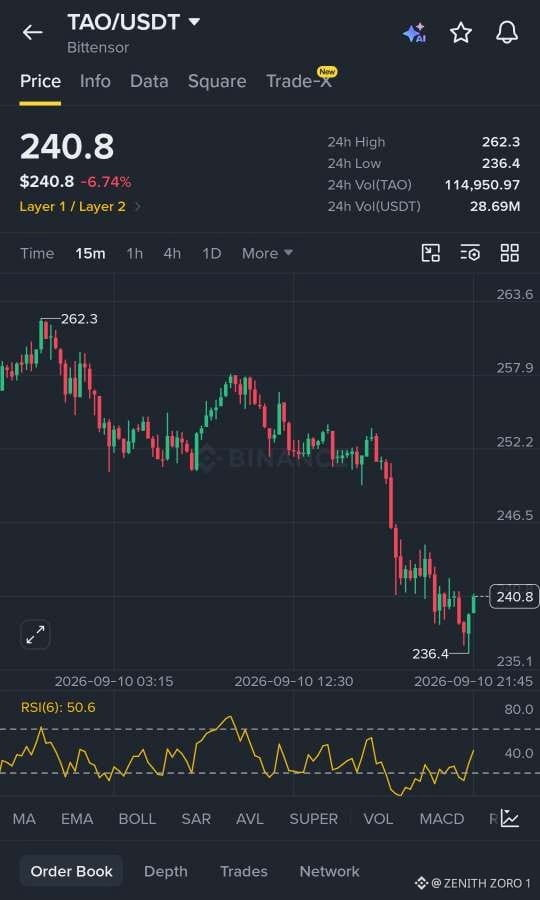Screen dimensions: 540x900
Task: Switch to the Info tab
Action: pyautogui.click(x=95, y=81)
